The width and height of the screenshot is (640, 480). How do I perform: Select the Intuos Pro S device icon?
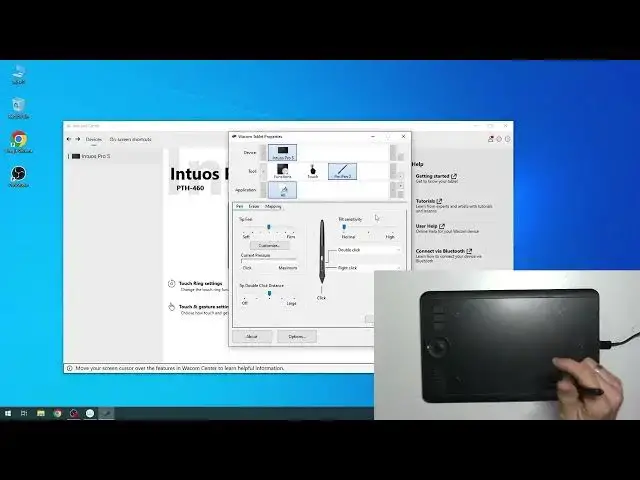coord(282,153)
